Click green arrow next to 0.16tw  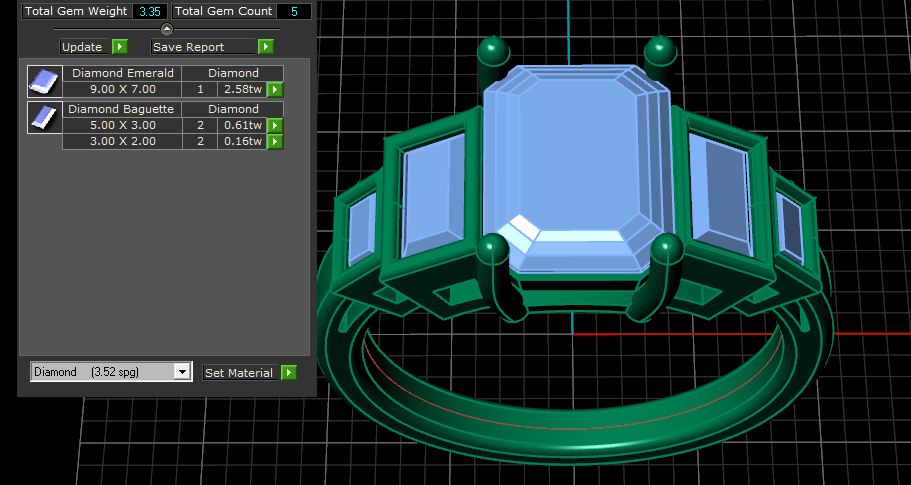(x=275, y=142)
